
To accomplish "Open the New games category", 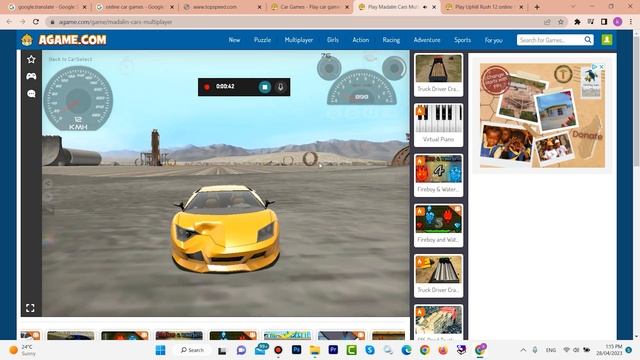I will pos(234,40).
